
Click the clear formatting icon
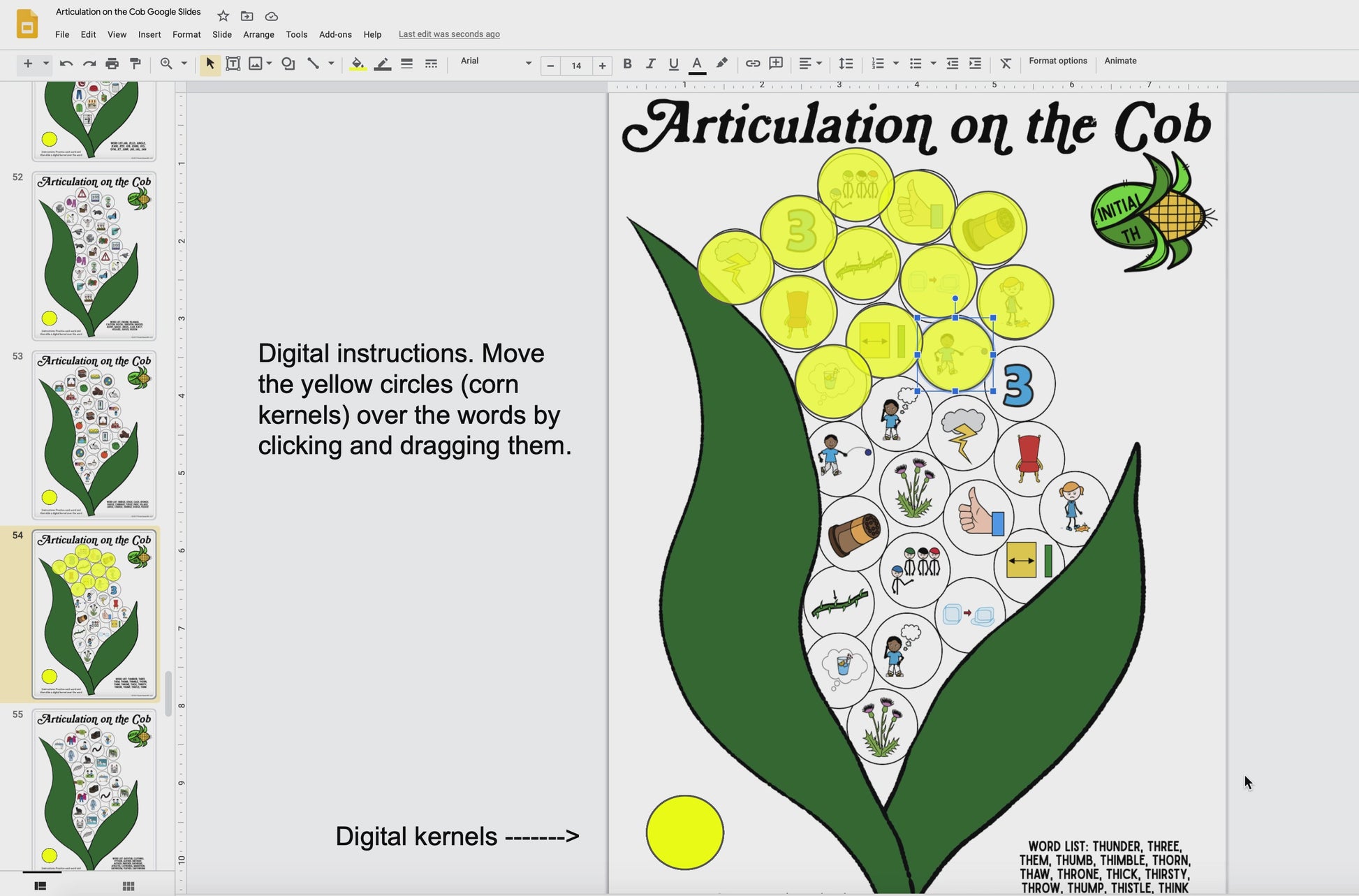point(1006,64)
